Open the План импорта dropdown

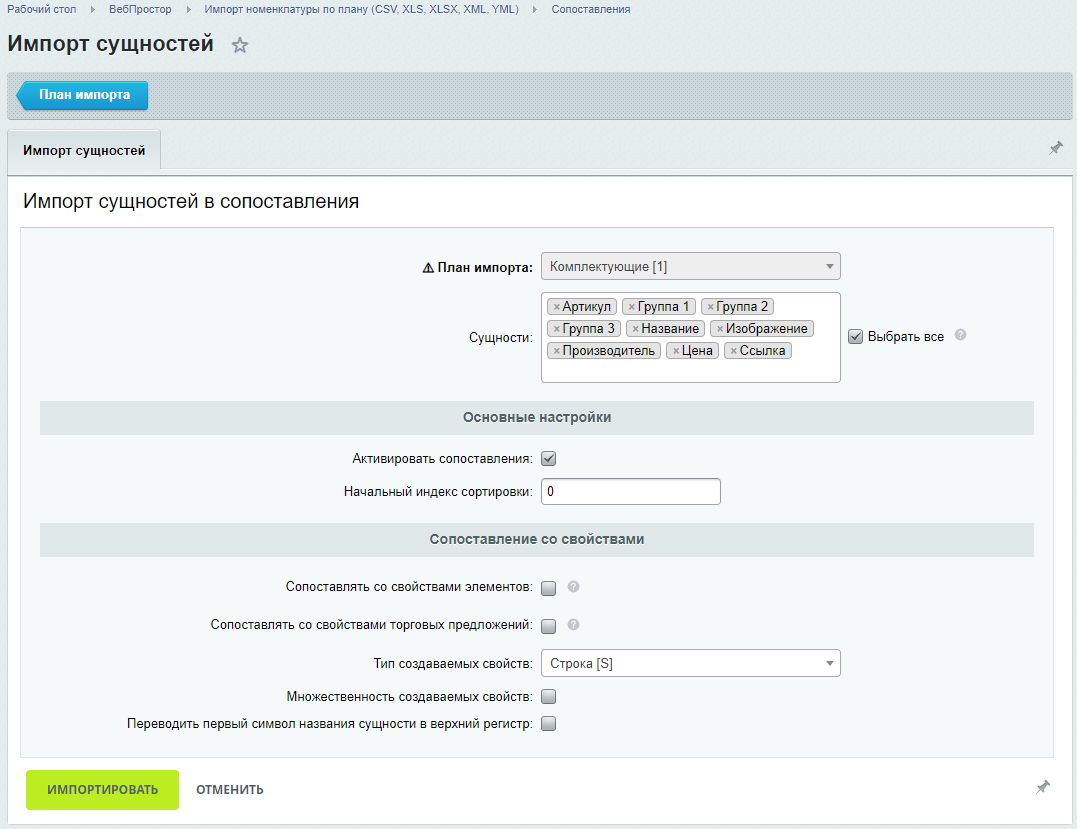tap(690, 266)
